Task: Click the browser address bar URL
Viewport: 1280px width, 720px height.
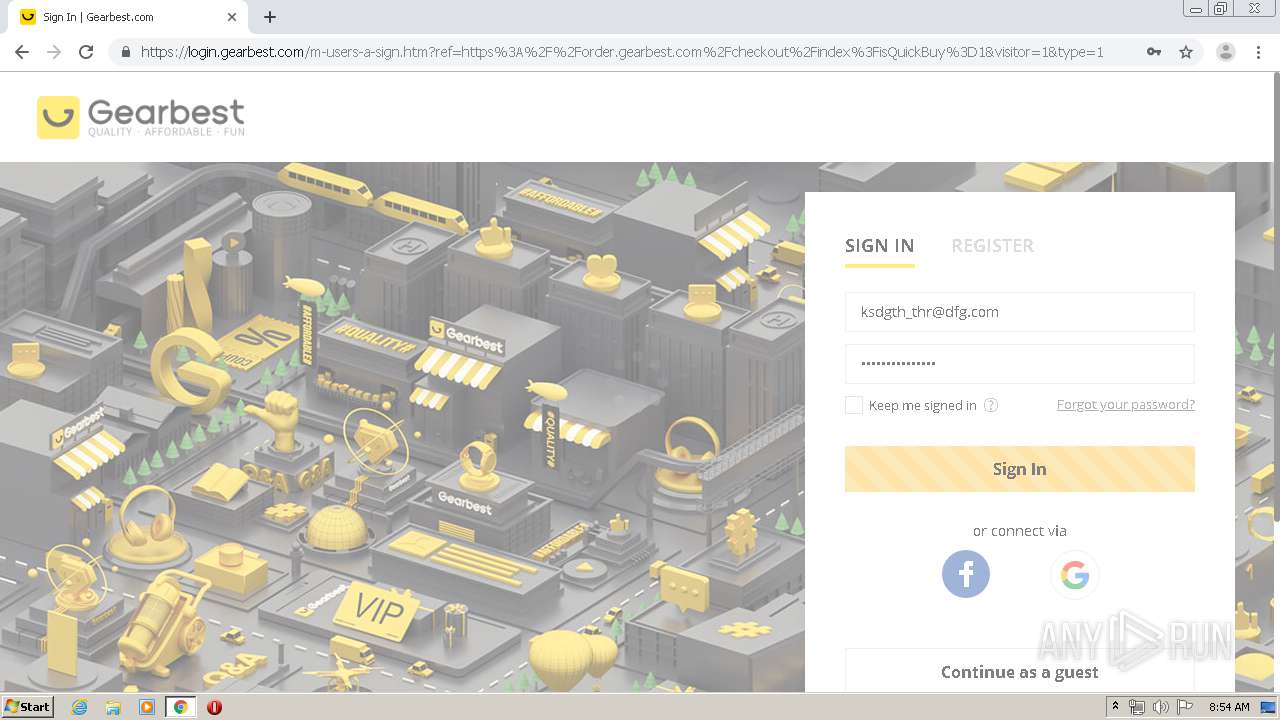Action: tap(622, 52)
